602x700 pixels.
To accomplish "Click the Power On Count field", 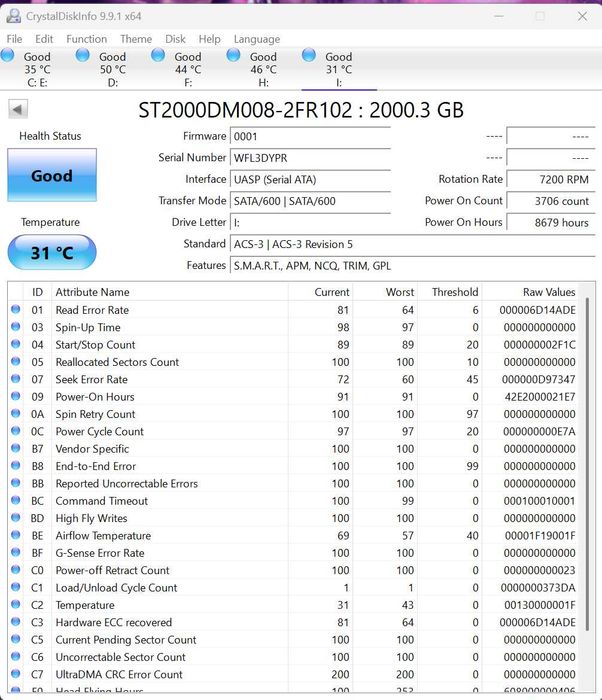I will tap(551, 201).
